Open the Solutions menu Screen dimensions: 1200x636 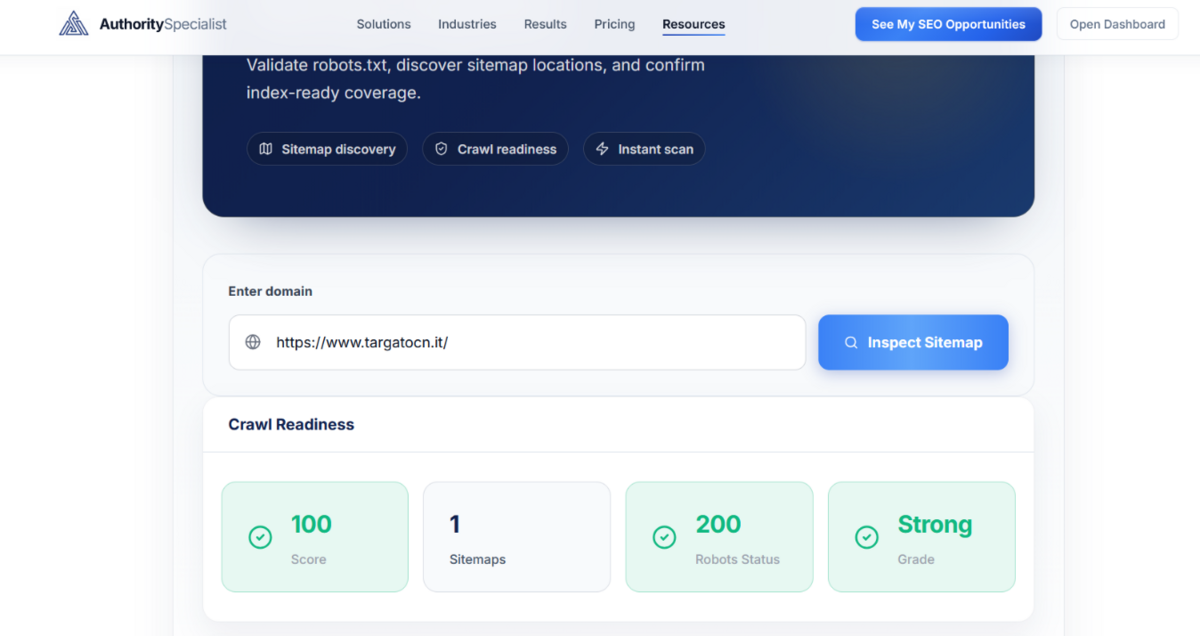click(384, 24)
